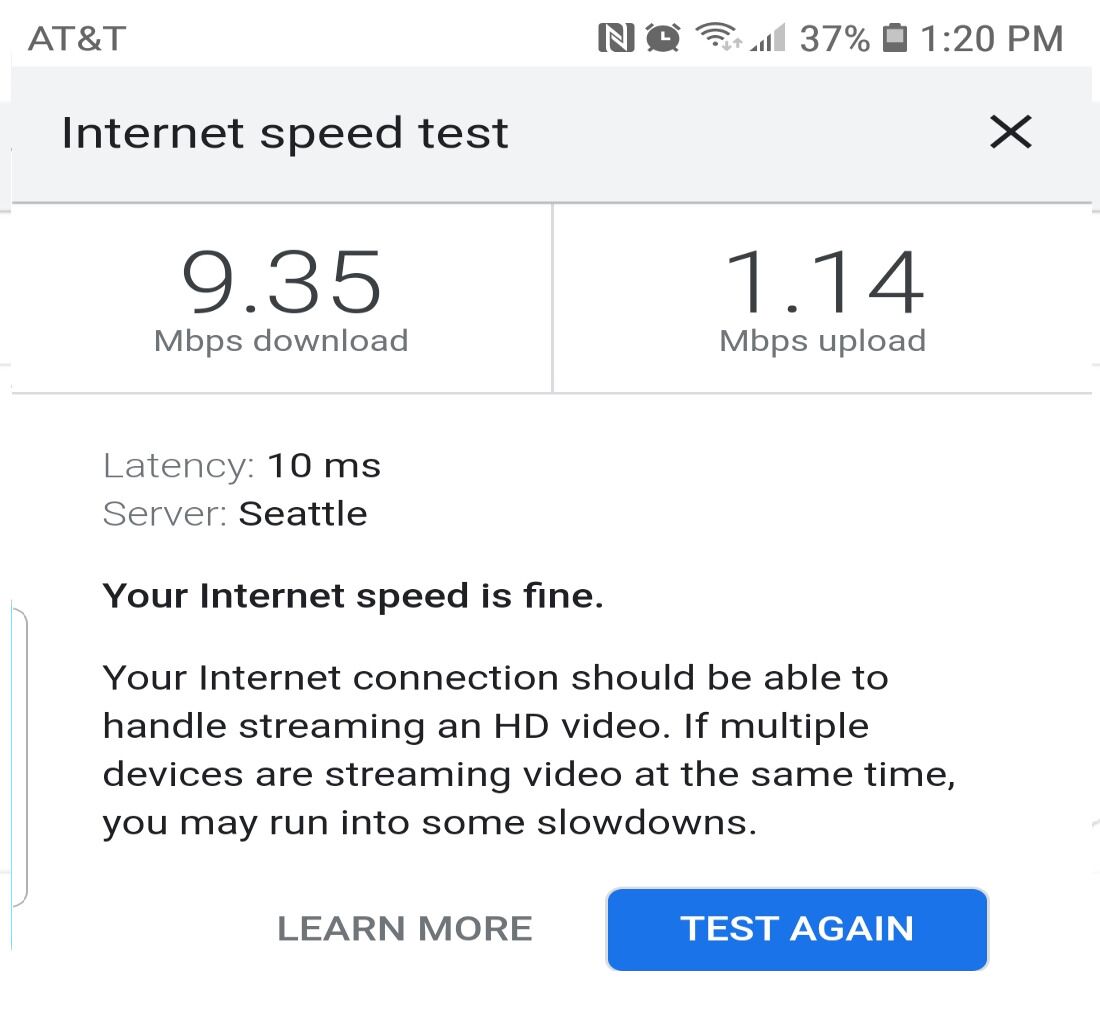Select the 1.14 upload speed value

pos(824,282)
